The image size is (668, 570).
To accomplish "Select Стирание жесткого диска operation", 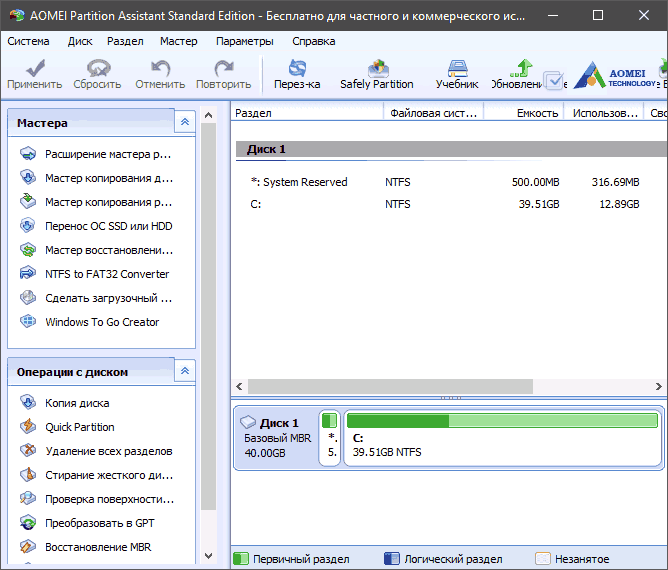I will 97,475.
